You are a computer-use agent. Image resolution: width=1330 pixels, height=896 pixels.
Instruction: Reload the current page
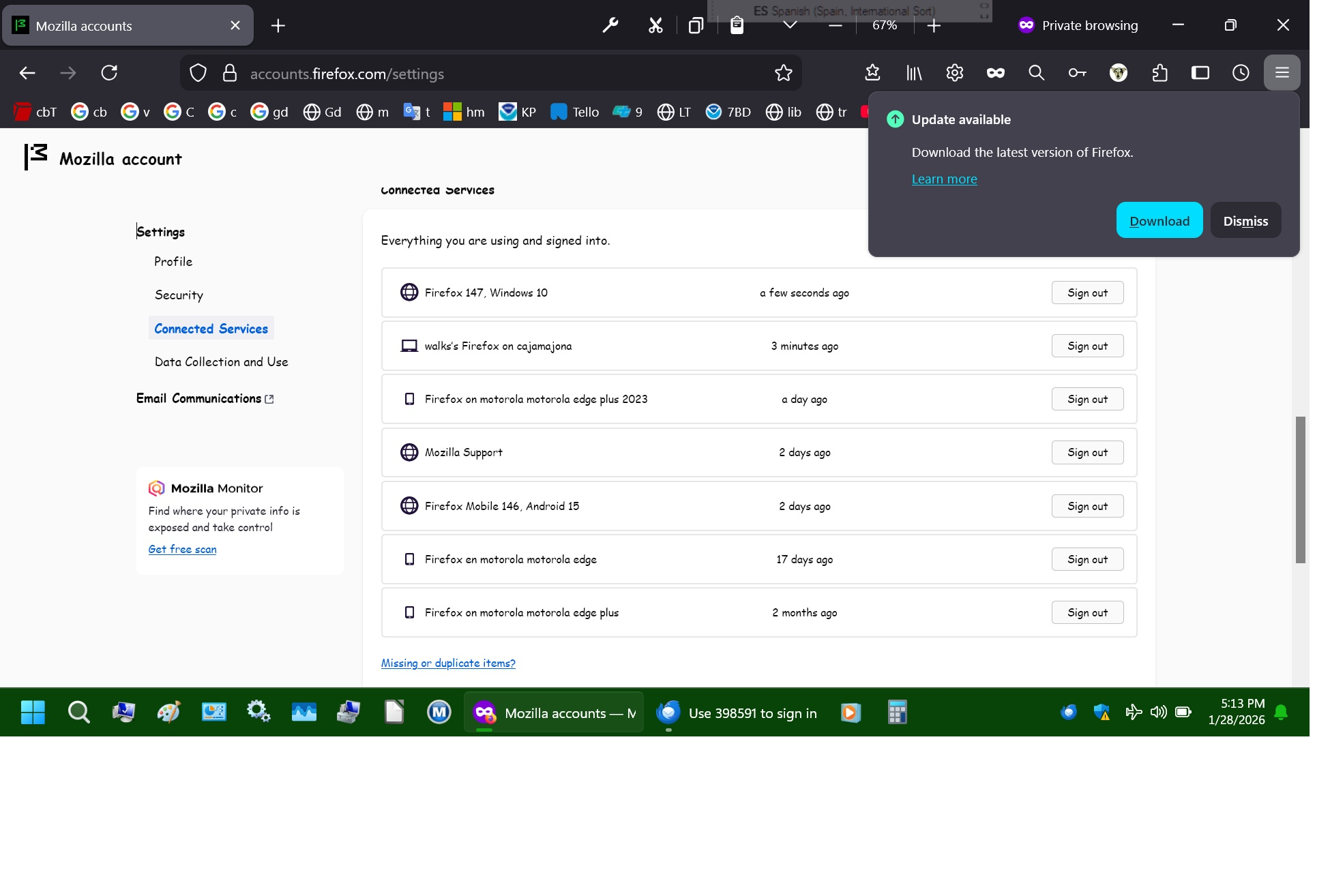pyautogui.click(x=109, y=72)
